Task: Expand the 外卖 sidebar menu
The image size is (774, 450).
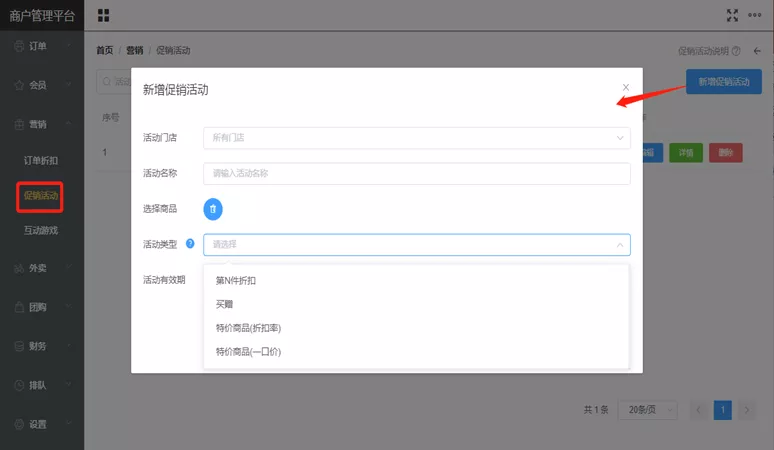Action: [x=69, y=267]
